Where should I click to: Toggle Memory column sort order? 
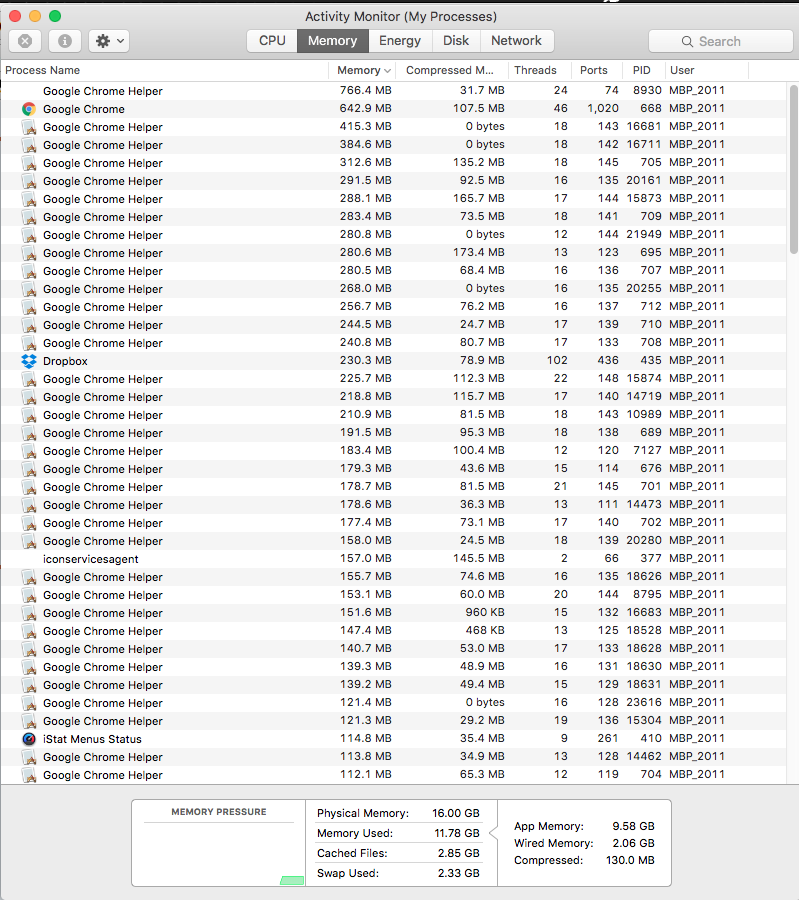pyautogui.click(x=364, y=70)
